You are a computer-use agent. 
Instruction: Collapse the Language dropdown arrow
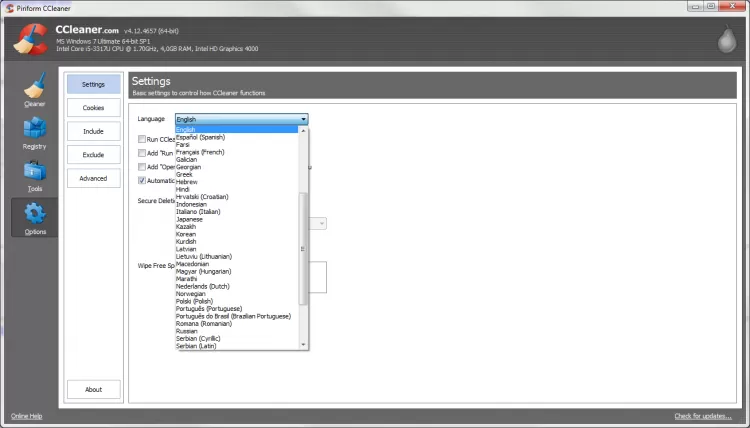(303, 119)
